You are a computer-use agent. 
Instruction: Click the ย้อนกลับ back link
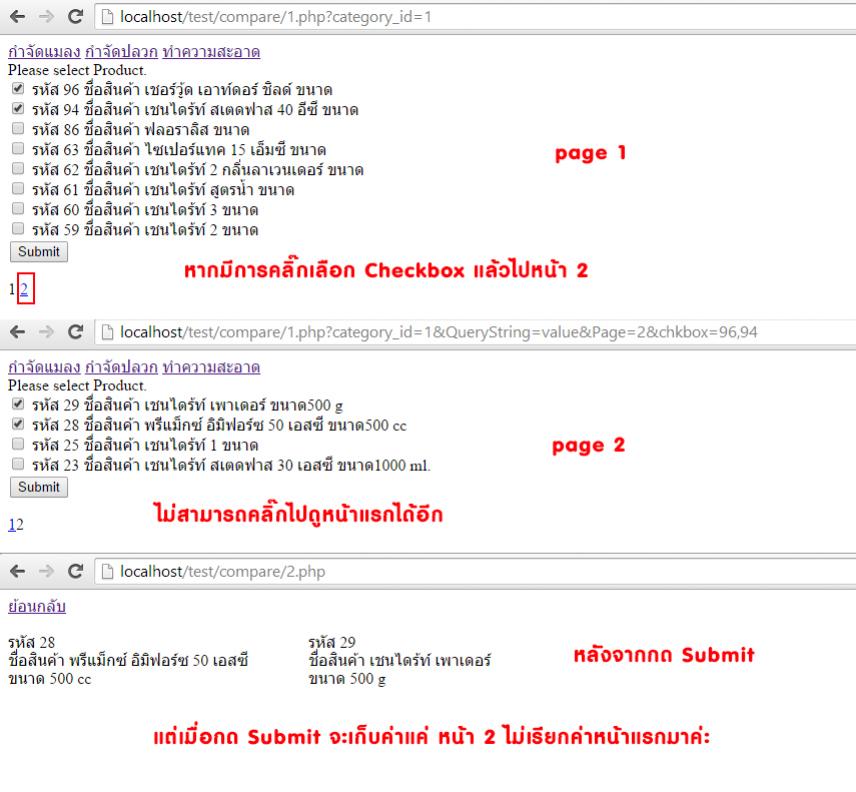pos(37,606)
